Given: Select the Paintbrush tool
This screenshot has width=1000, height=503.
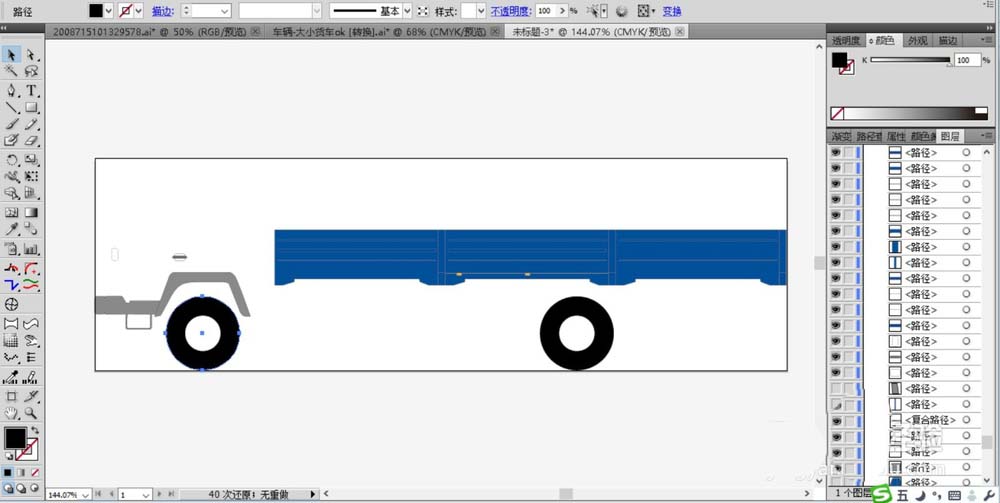Looking at the screenshot, I should [x=11, y=124].
